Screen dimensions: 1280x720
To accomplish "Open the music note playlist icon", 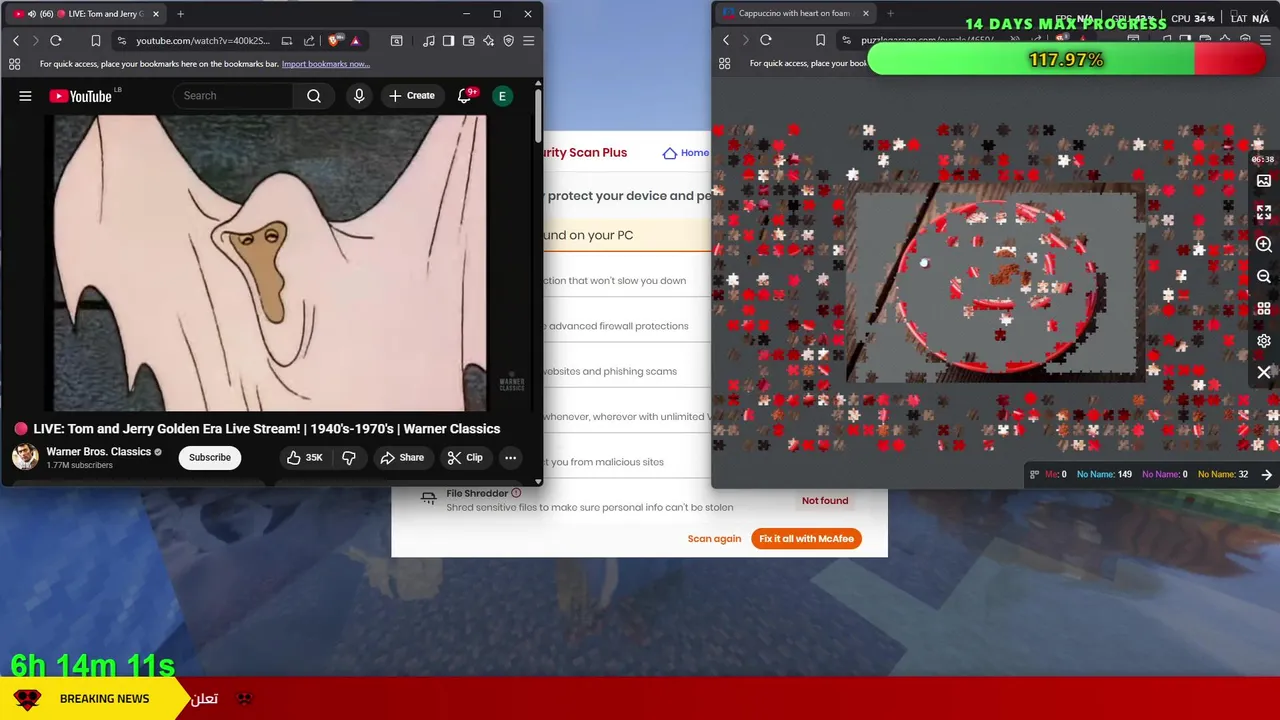I will [x=429, y=41].
